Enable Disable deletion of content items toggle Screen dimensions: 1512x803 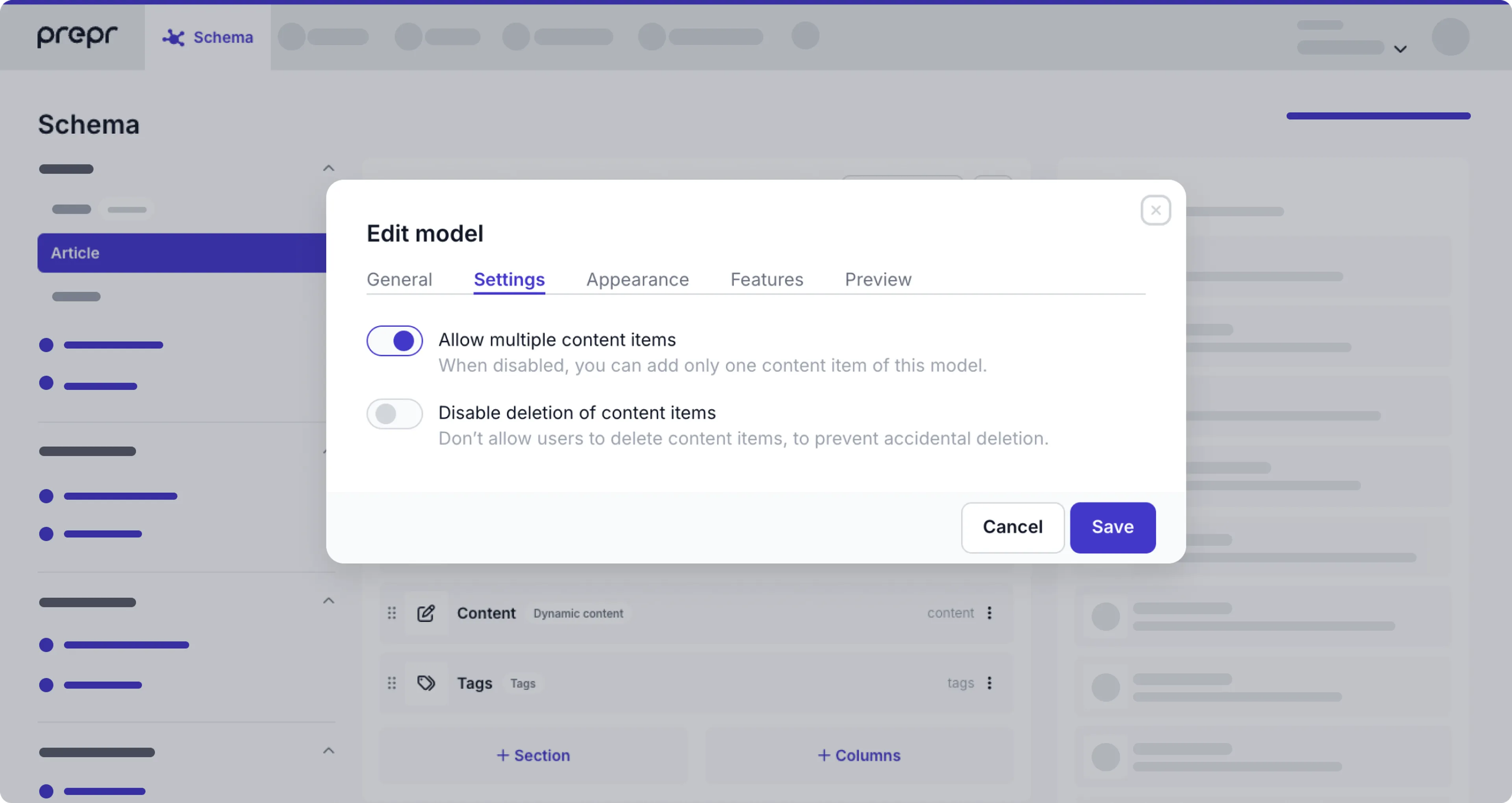pyautogui.click(x=394, y=413)
